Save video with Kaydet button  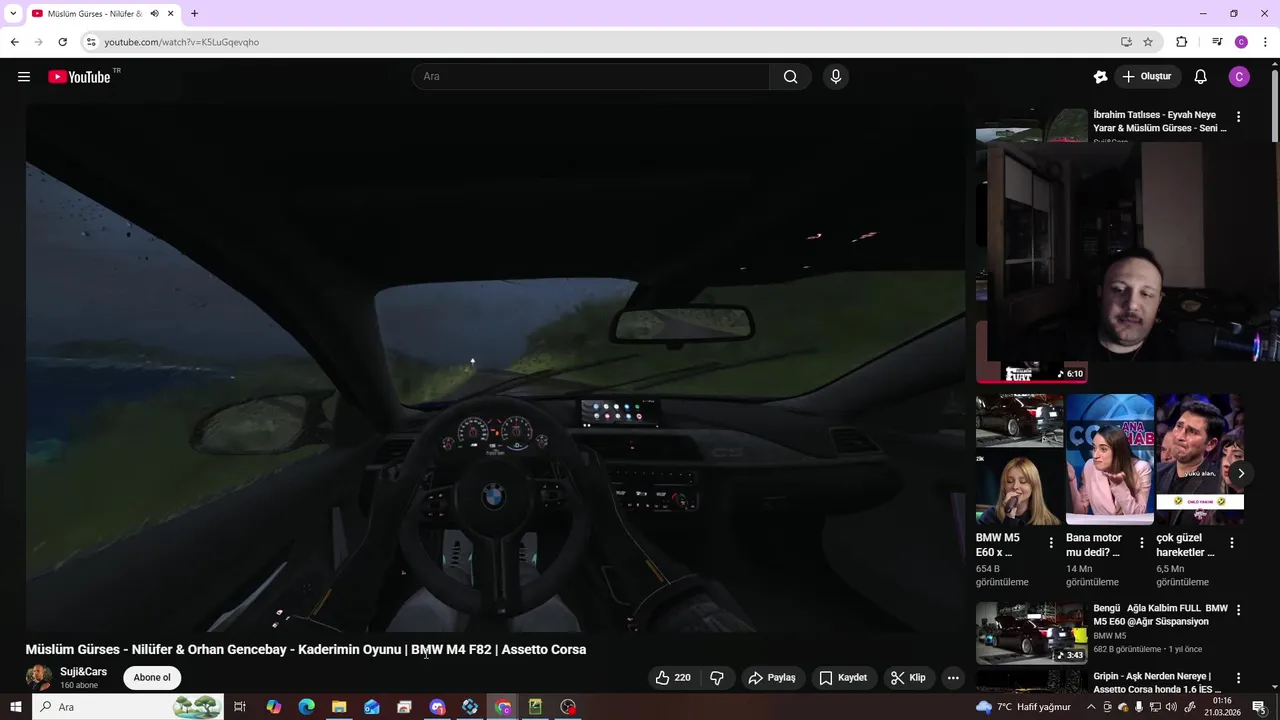(x=843, y=678)
